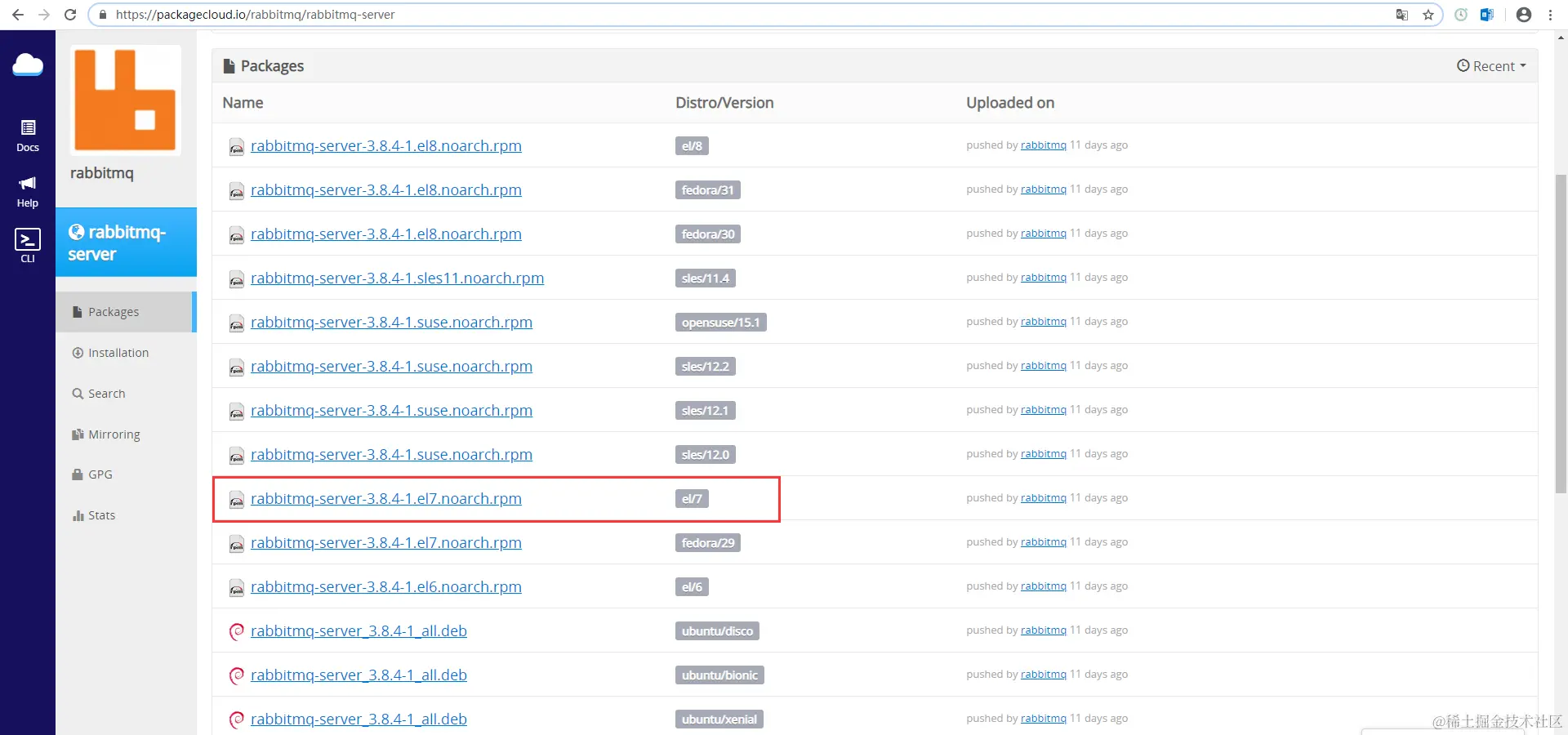Open the rabbitmq-server repository header
Image resolution: width=1568 pixels, height=735 pixels.
(x=126, y=243)
